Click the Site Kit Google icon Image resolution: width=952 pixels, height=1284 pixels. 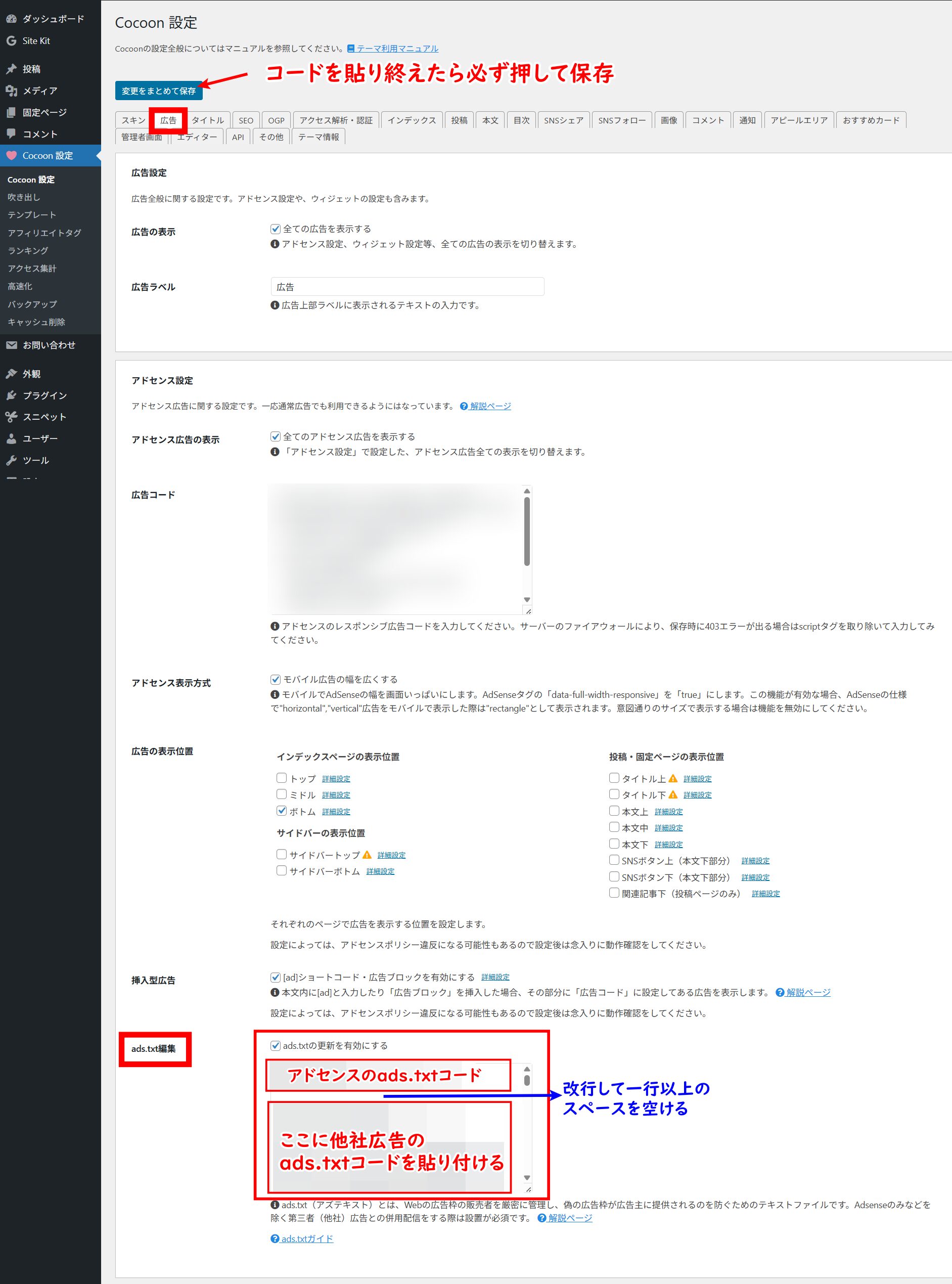(x=11, y=40)
